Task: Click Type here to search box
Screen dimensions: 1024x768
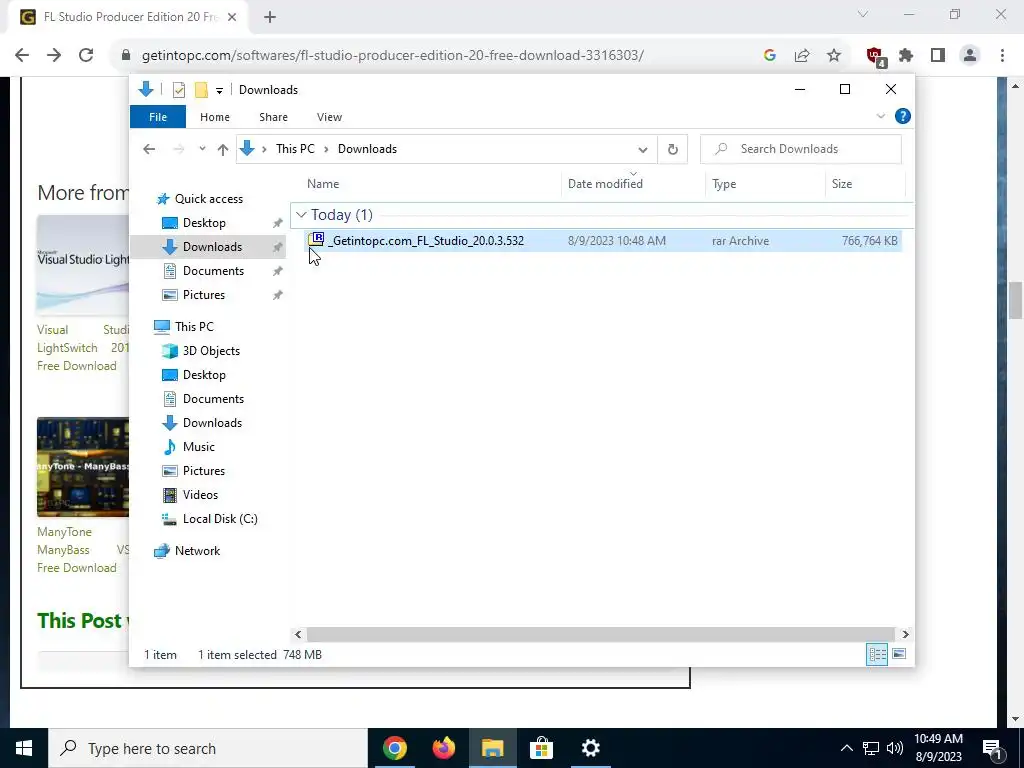Action: pos(208,748)
